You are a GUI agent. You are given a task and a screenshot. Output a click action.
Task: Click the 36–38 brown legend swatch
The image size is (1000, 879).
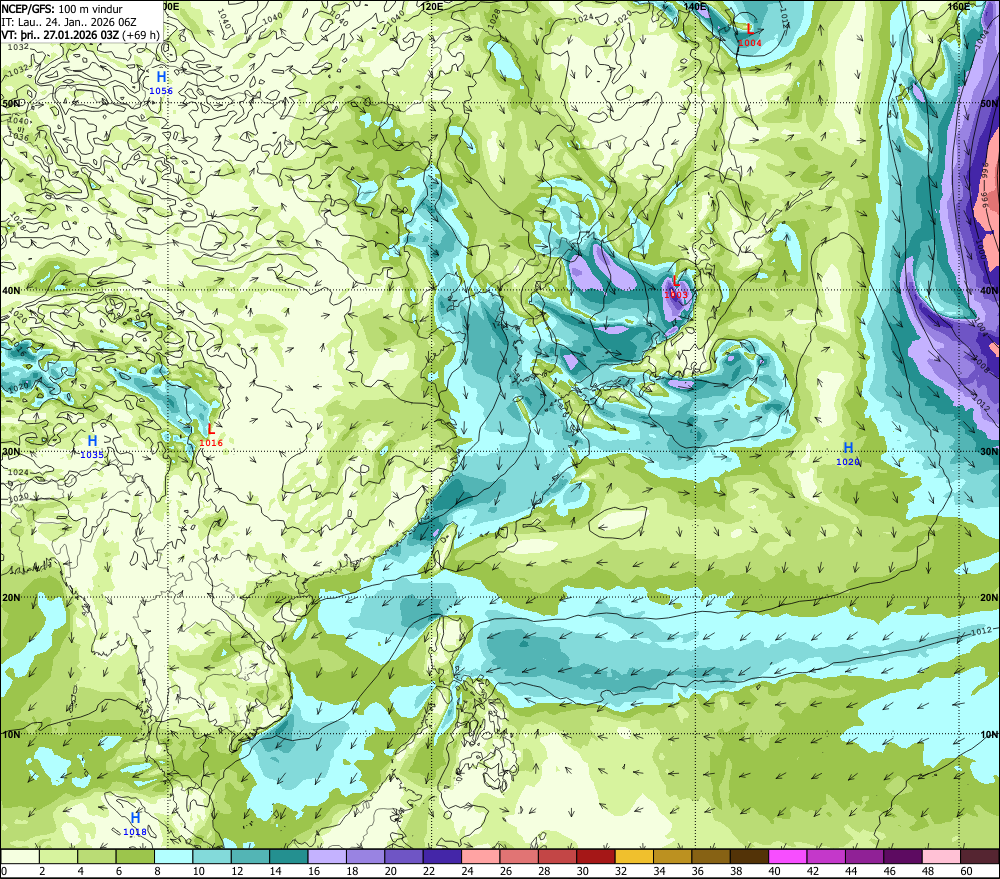711,856
